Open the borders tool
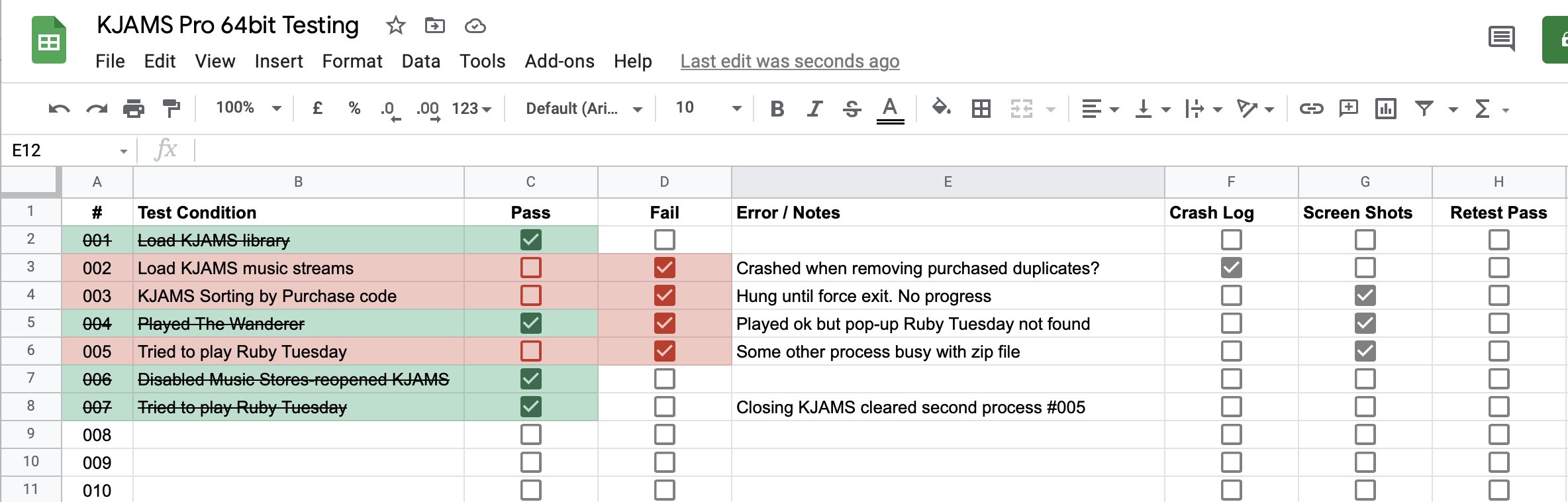 [981, 109]
